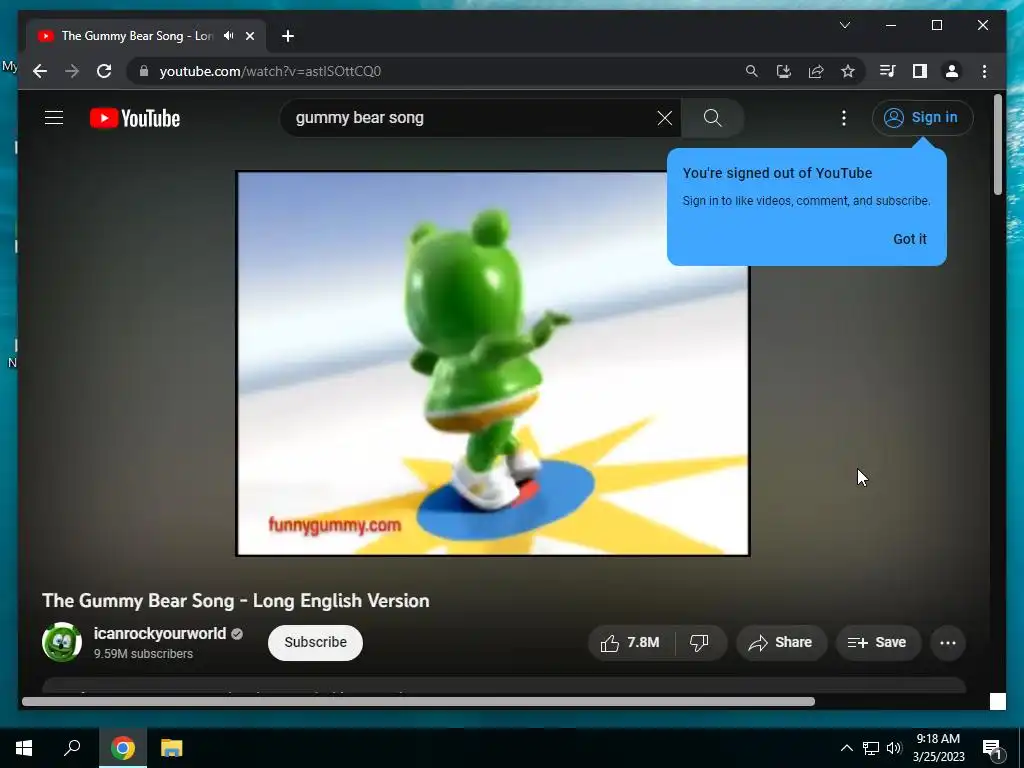Open Windows Start menu
The image size is (1024, 768).
pos(24,748)
